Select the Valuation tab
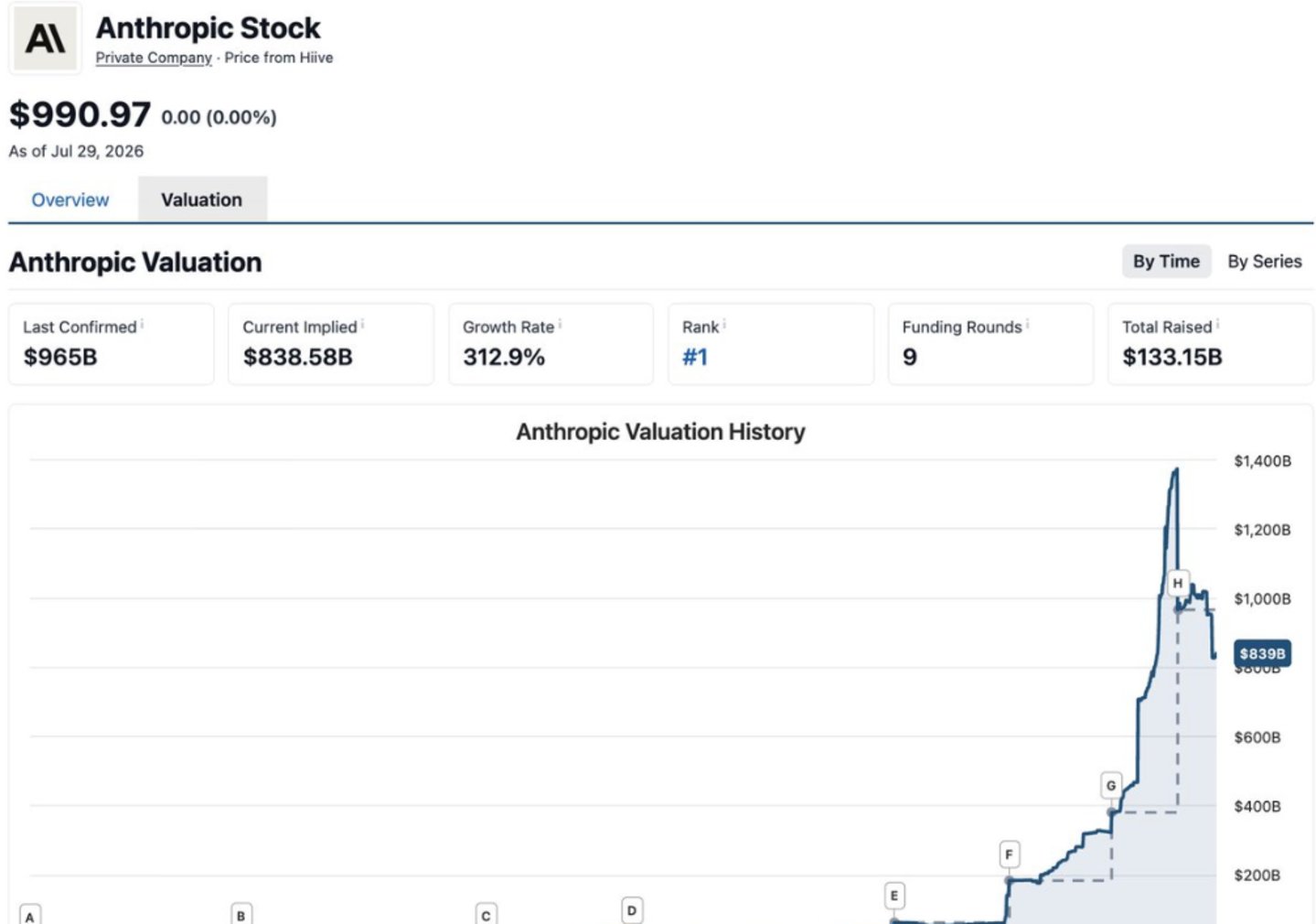 coord(202,199)
